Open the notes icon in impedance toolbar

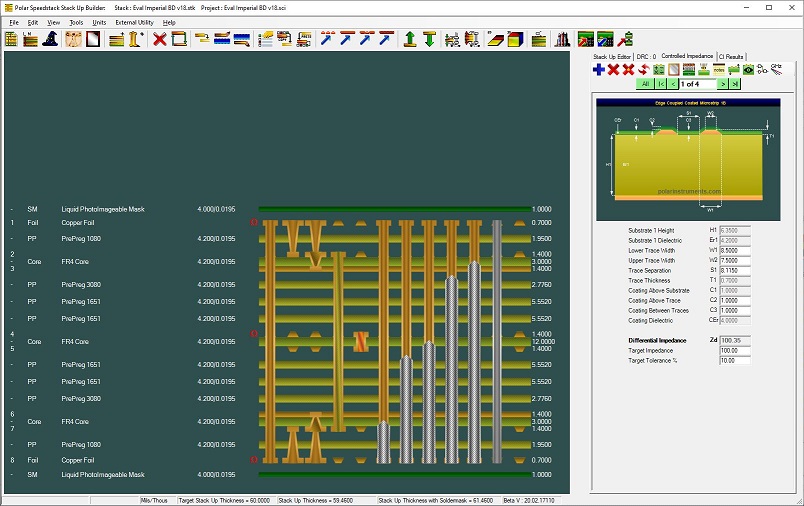click(719, 70)
